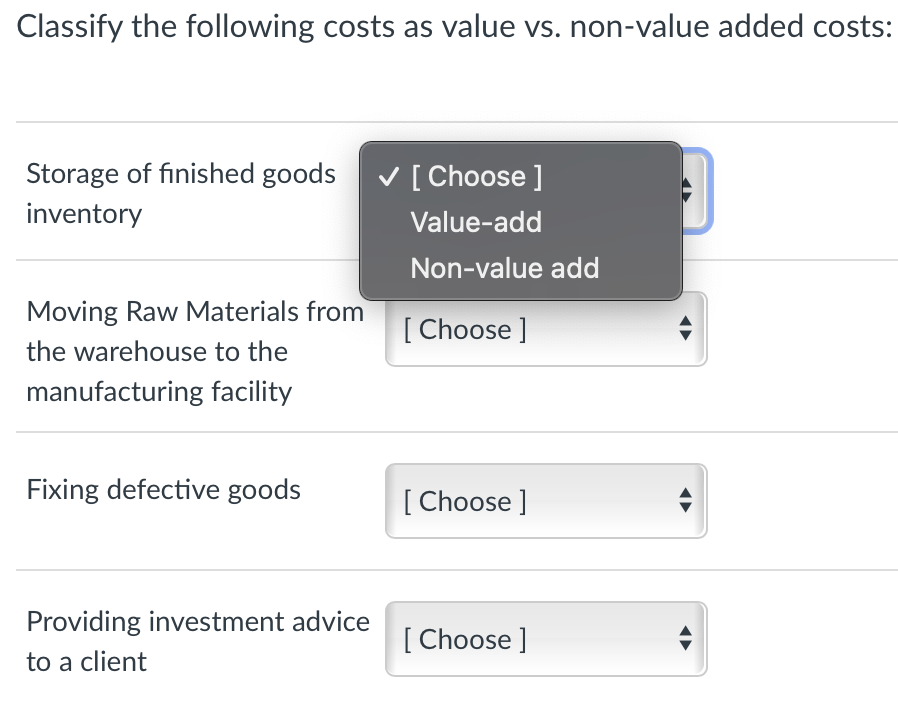Viewport: 898px width, 714px height.
Task: Click the down arrow on "Moving Raw Materials" stepper
Action: pyautogui.click(x=686, y=335)
